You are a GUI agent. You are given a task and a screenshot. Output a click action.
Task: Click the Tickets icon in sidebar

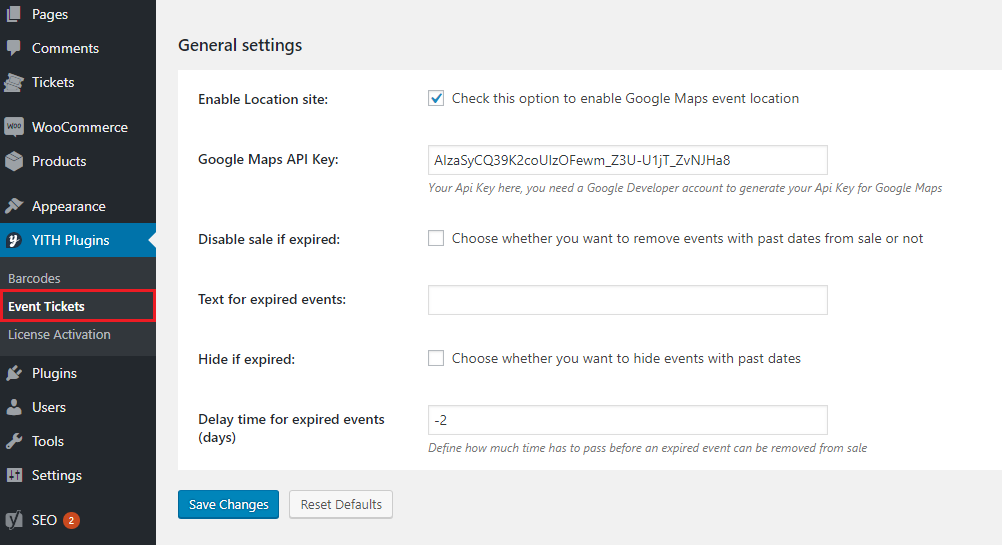(x=14, y=82)
